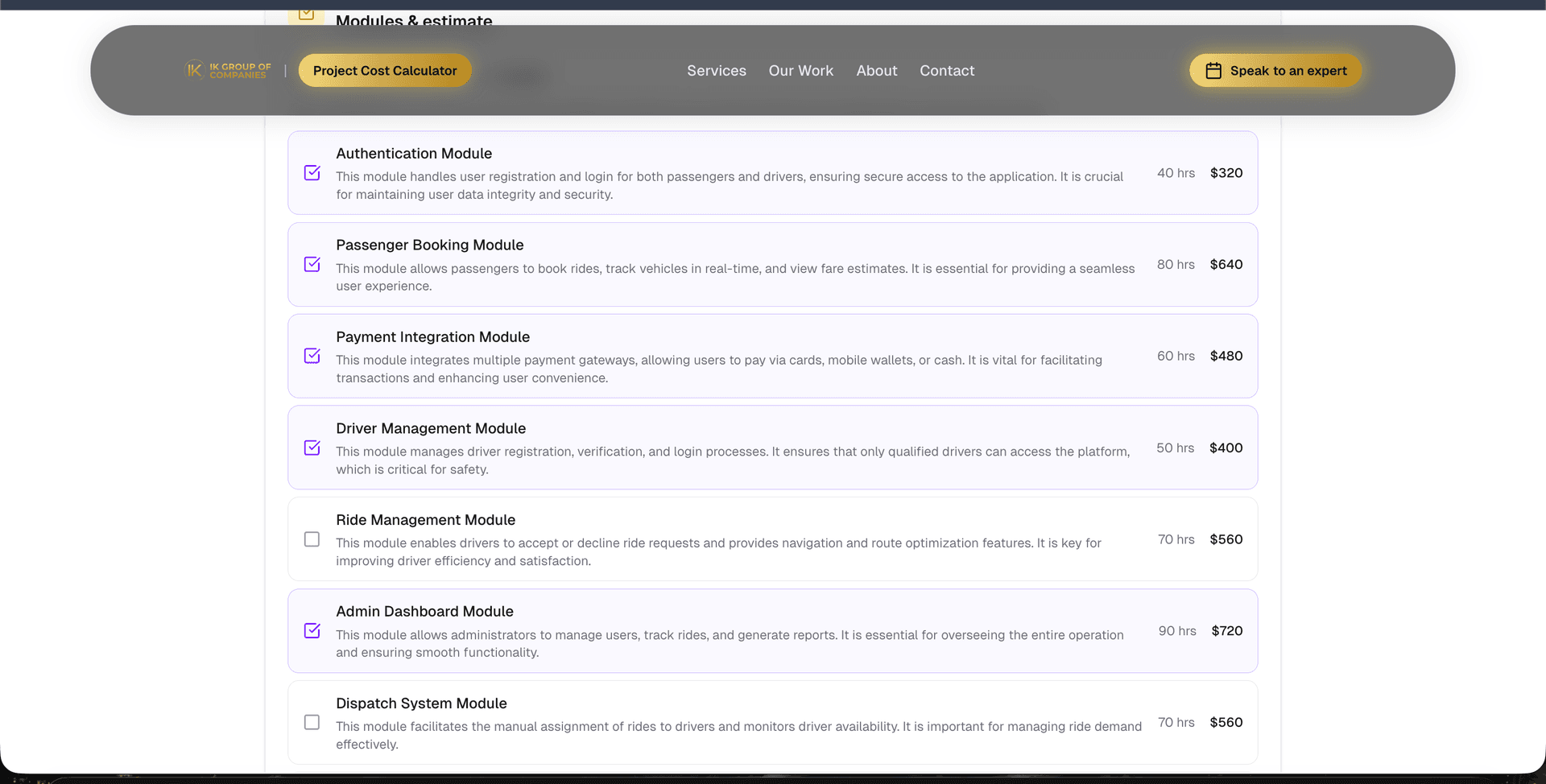Check the Dispatch System Module checkbox
Viewport: 1546px width, 784px height.
coord(312,723)
